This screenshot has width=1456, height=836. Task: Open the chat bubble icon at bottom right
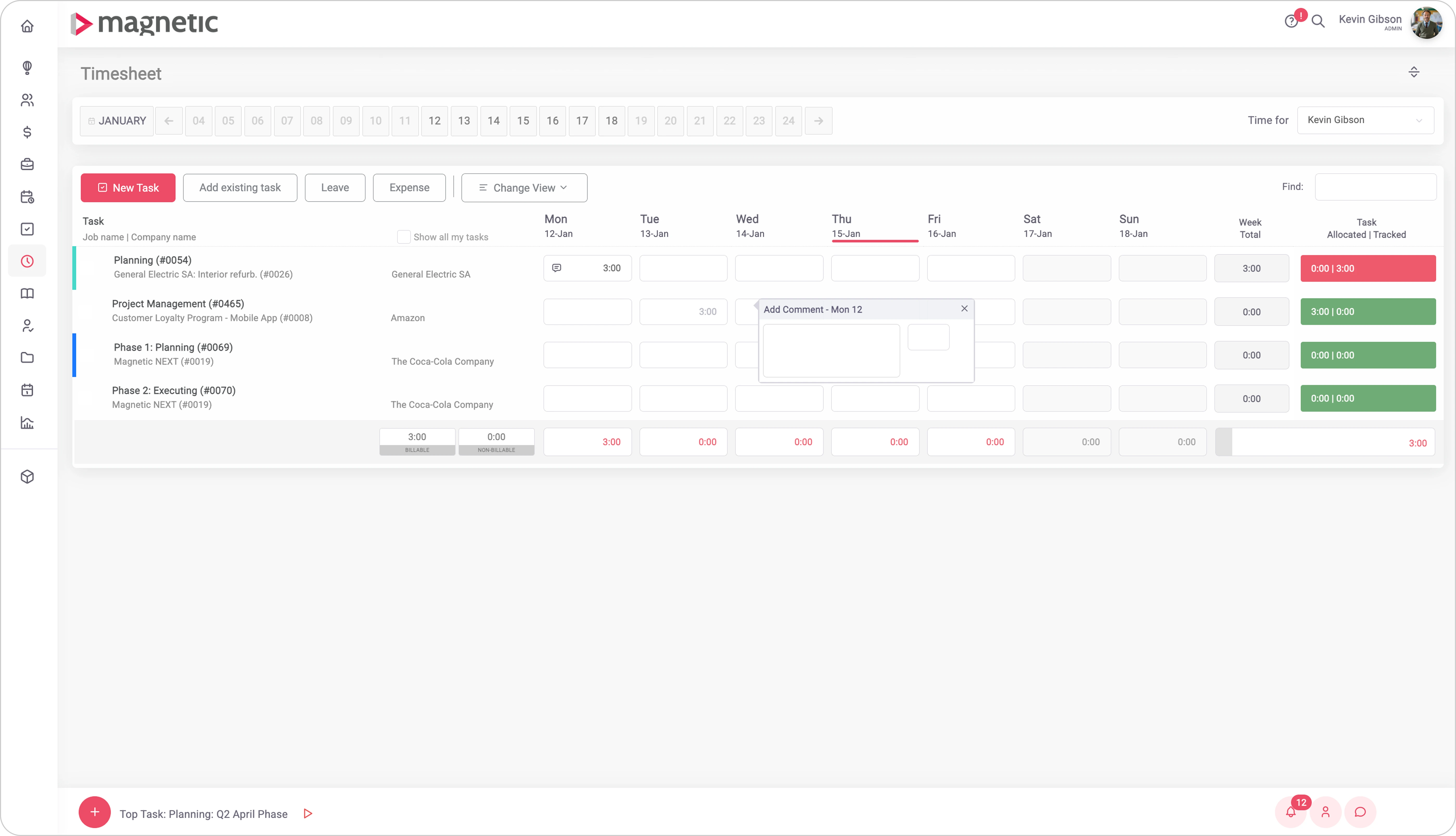(x=1360, y=812)
